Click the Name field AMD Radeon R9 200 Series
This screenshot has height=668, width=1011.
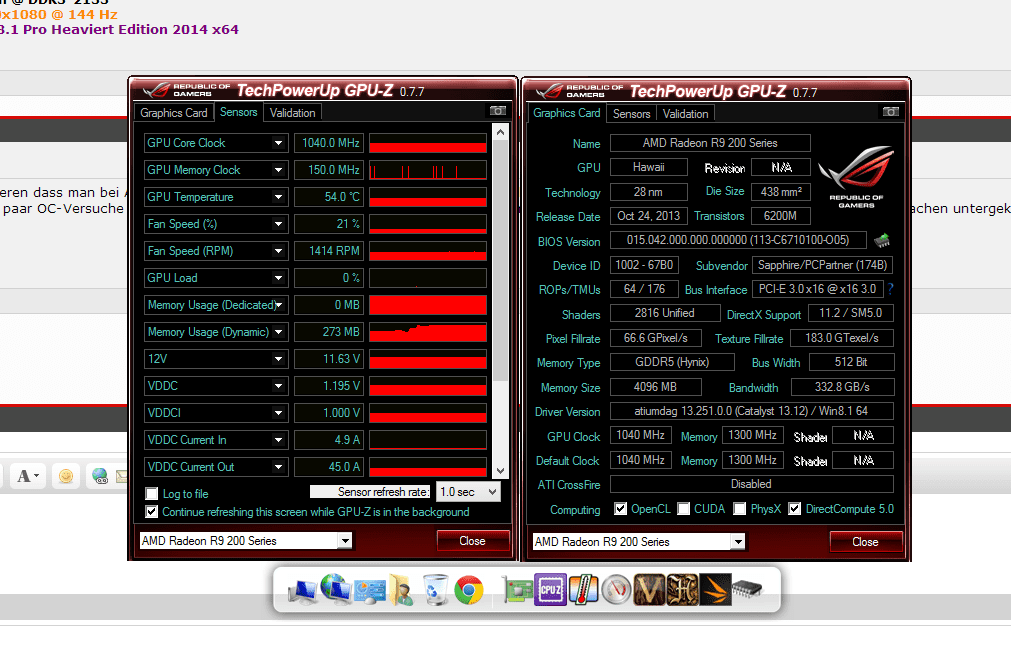point(710,142)
